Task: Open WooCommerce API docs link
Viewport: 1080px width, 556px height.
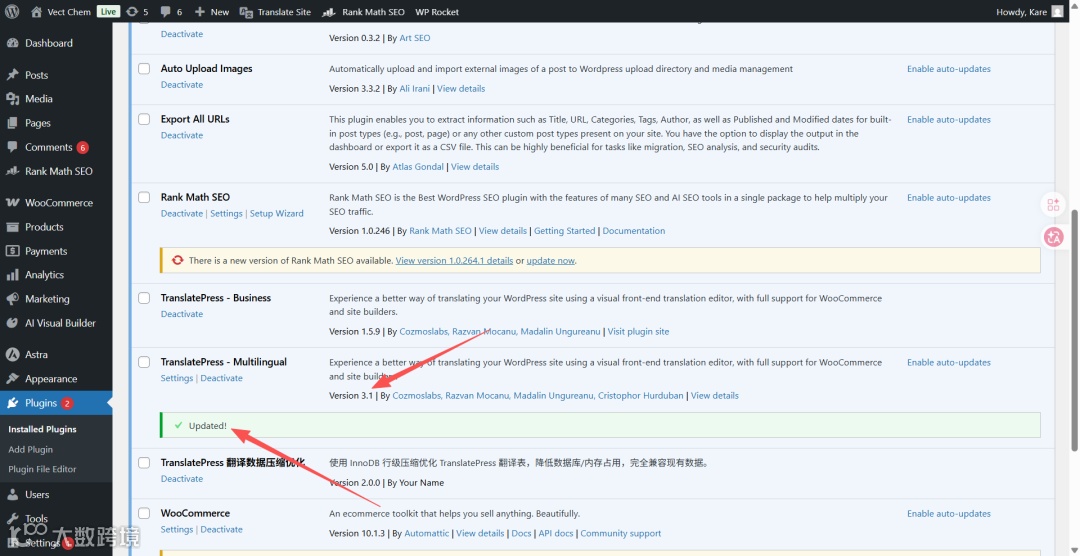Action: point(555,533)
